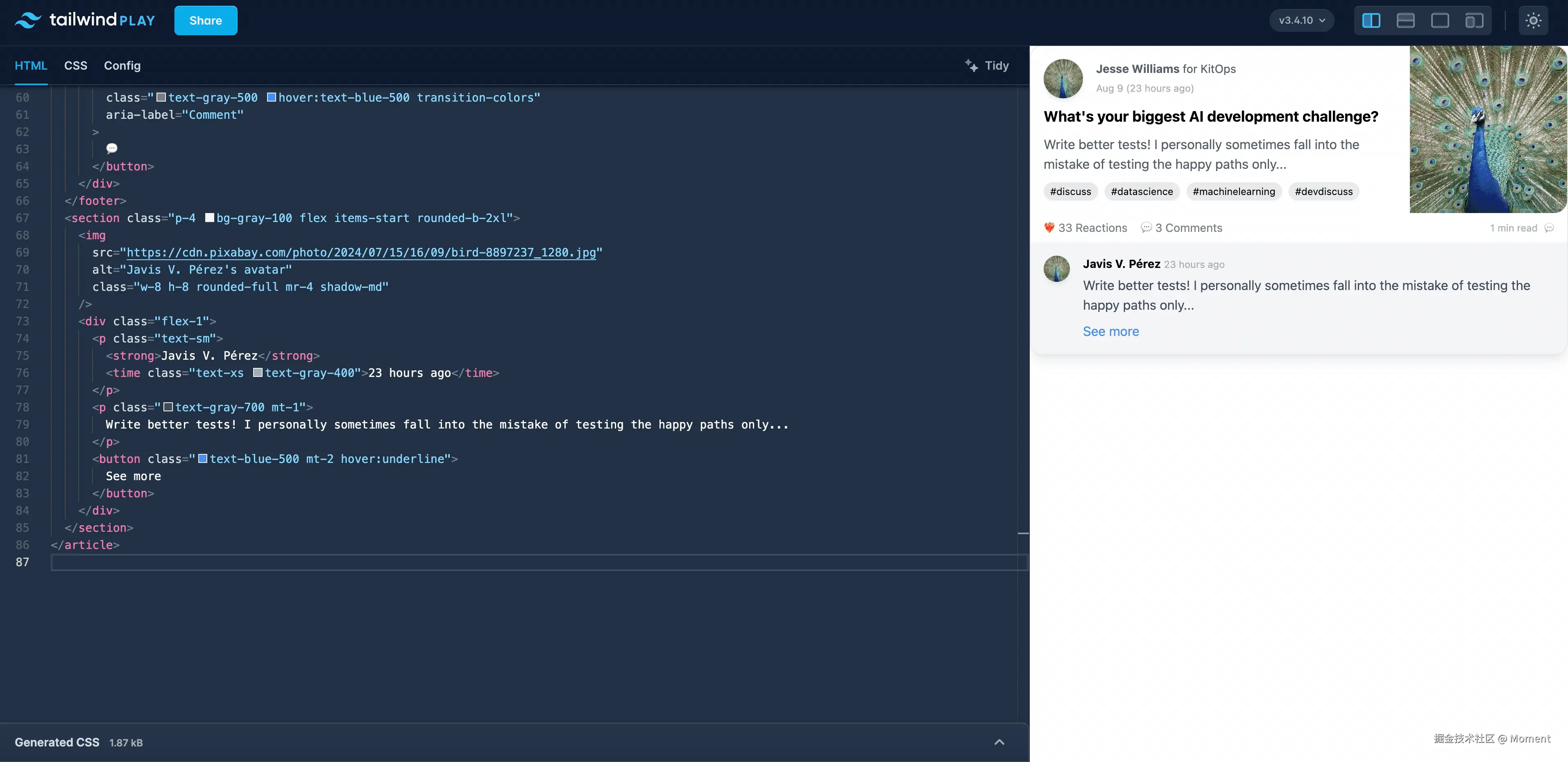Select the preview-only layout icon
1568x762 pixels.
(x=1440, y=20)
